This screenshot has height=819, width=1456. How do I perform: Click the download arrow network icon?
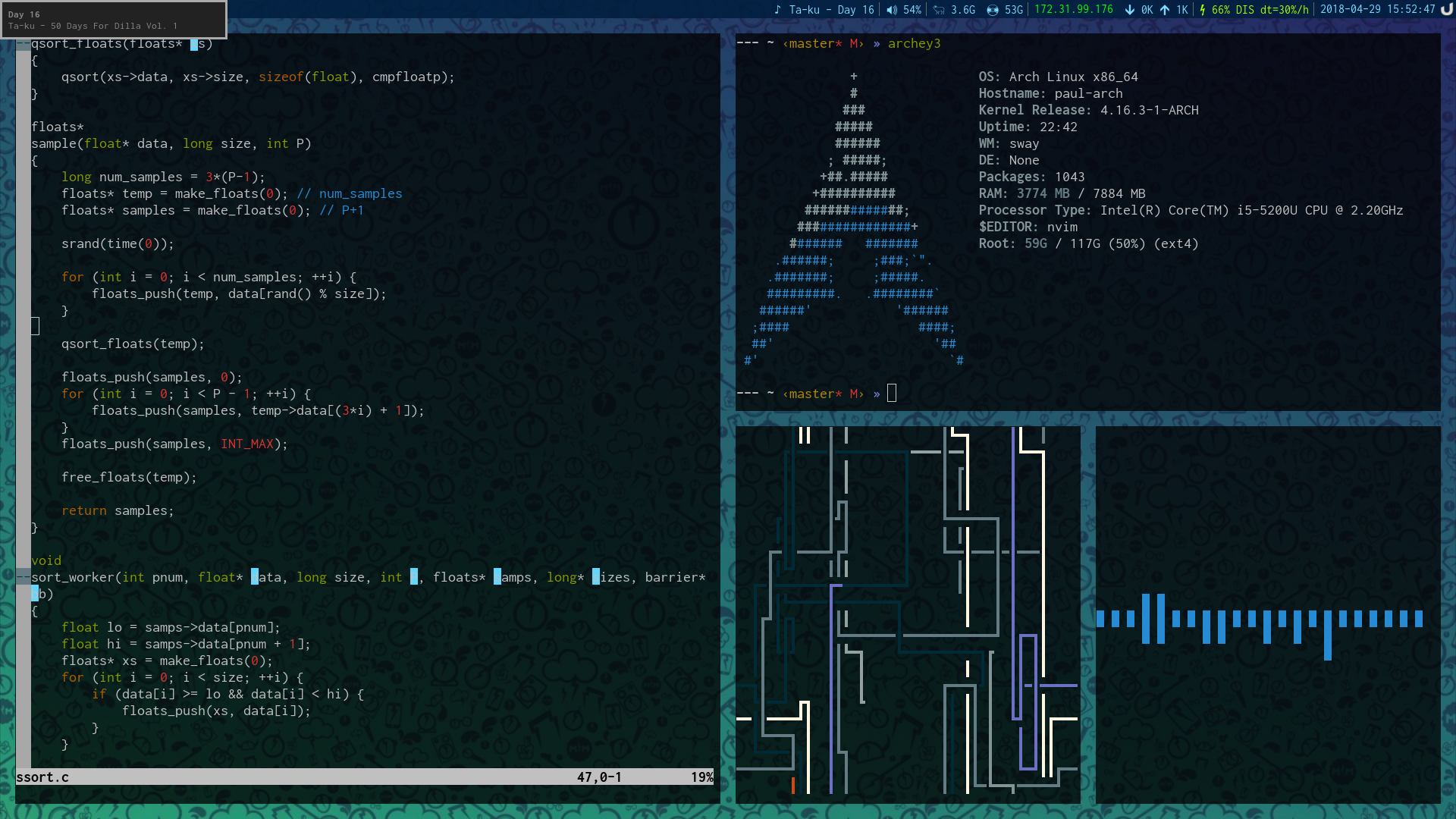1130,10
